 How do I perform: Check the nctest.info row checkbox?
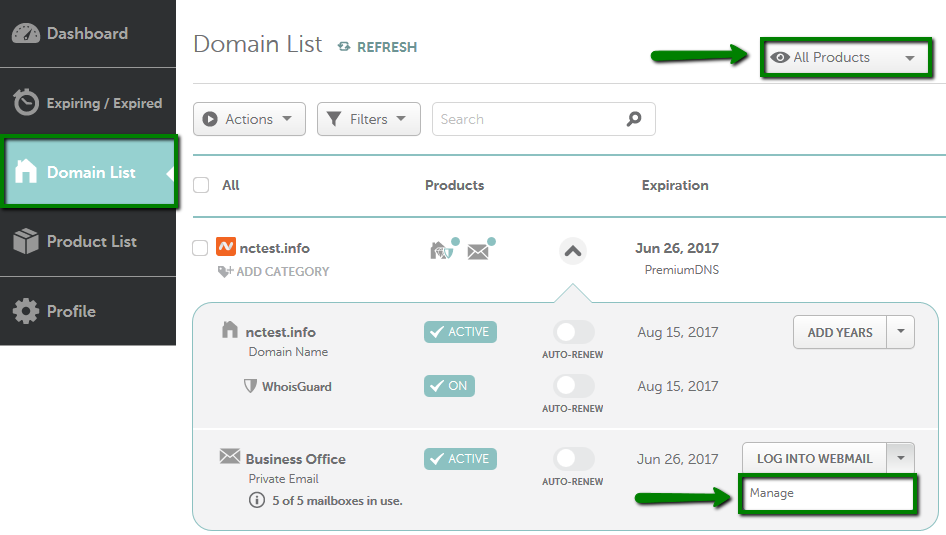tap(200, 248)
